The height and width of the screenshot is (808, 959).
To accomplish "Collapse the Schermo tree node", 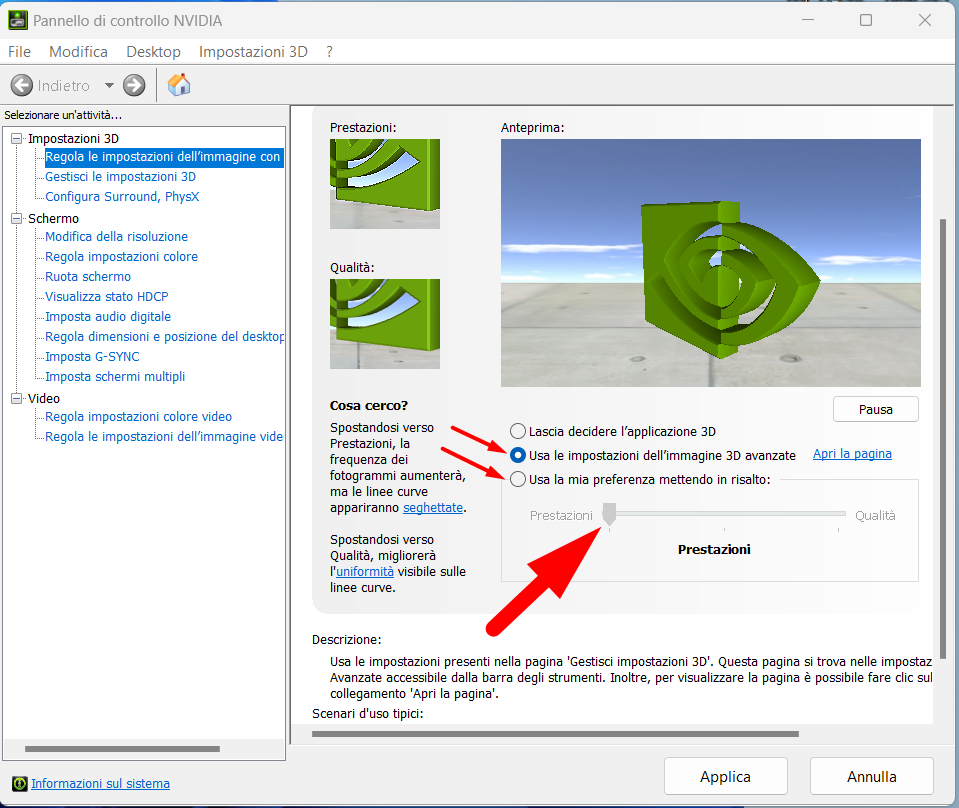I will [17, 218].
